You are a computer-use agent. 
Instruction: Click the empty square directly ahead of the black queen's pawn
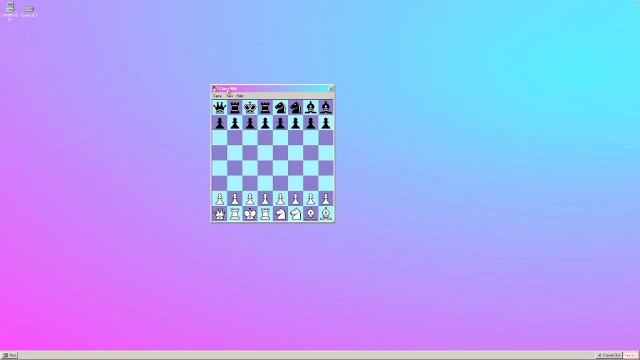[x=220, y=138]
